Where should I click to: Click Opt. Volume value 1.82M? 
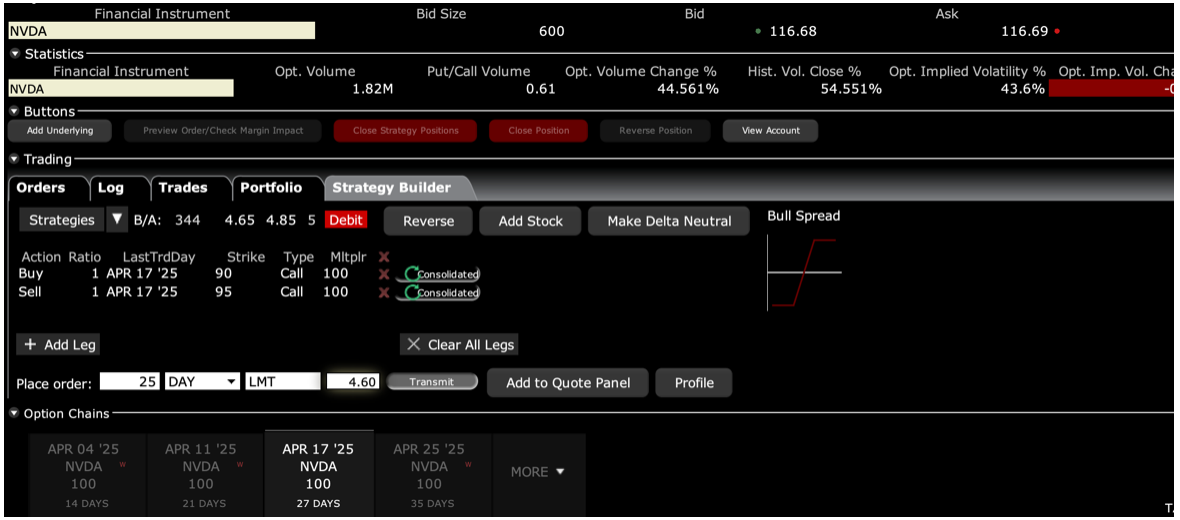(x=373, y=89)
